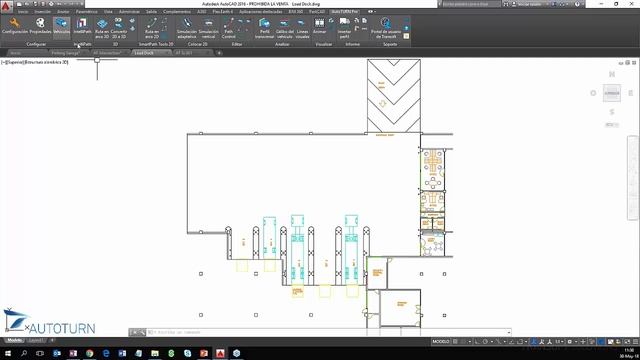Switch to the Layout1 tab
Image resolution: width=640 pixels, height=360 pixels.
click(x=36, y=340)
